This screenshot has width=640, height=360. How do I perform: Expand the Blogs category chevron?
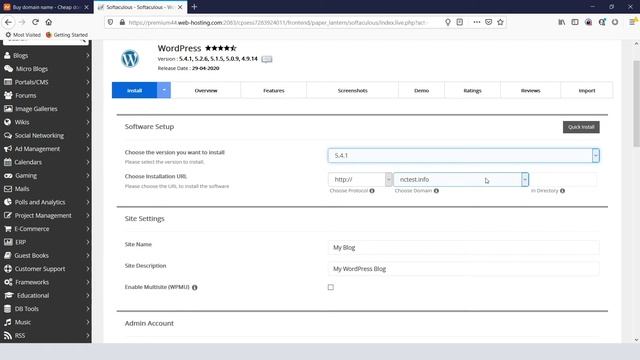point(87,56)
